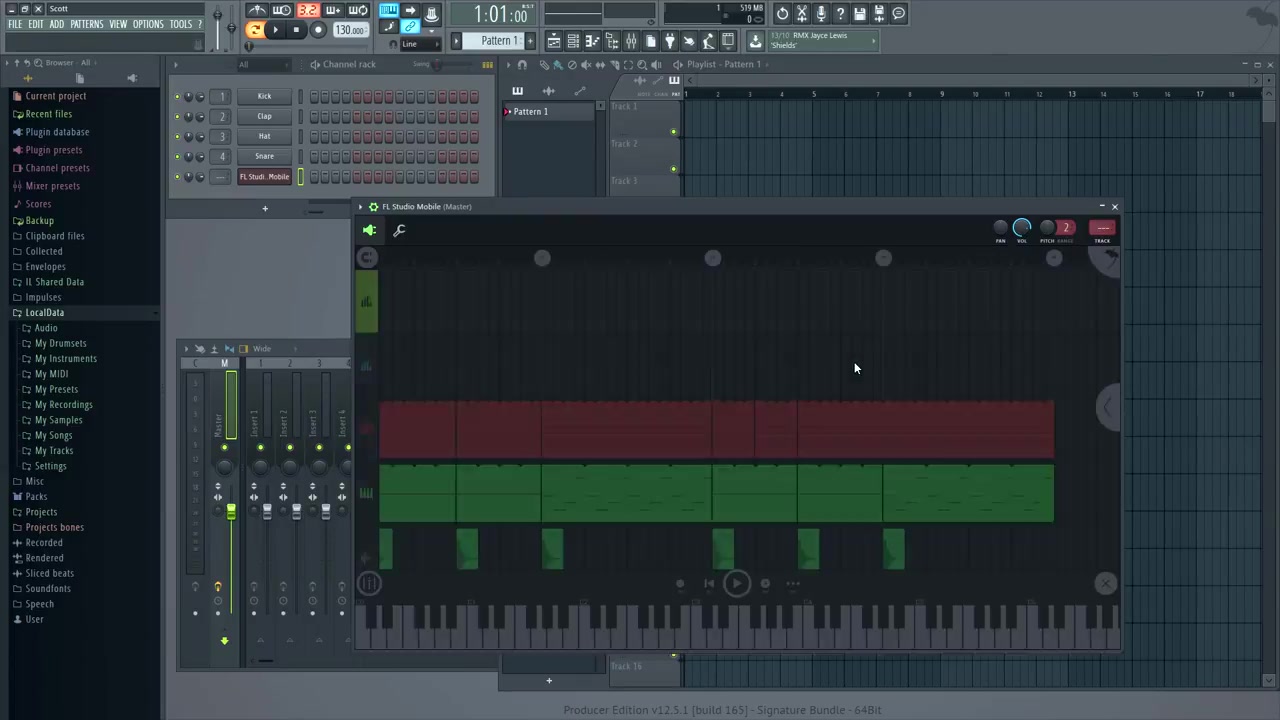The width and height of the screenshot is (1280, 720).
Task: Select the FL Studio Mobile channel button
Action: point(264,177)
